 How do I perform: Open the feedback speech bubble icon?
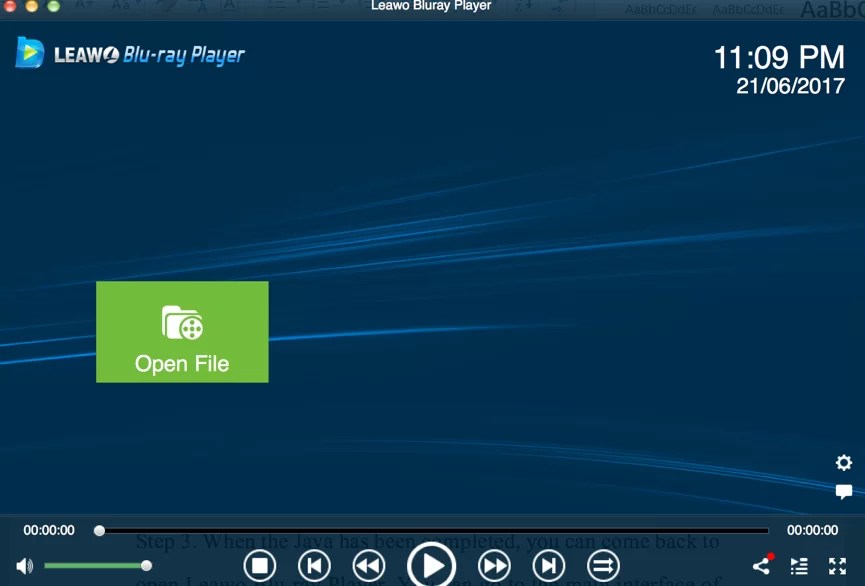843,492
